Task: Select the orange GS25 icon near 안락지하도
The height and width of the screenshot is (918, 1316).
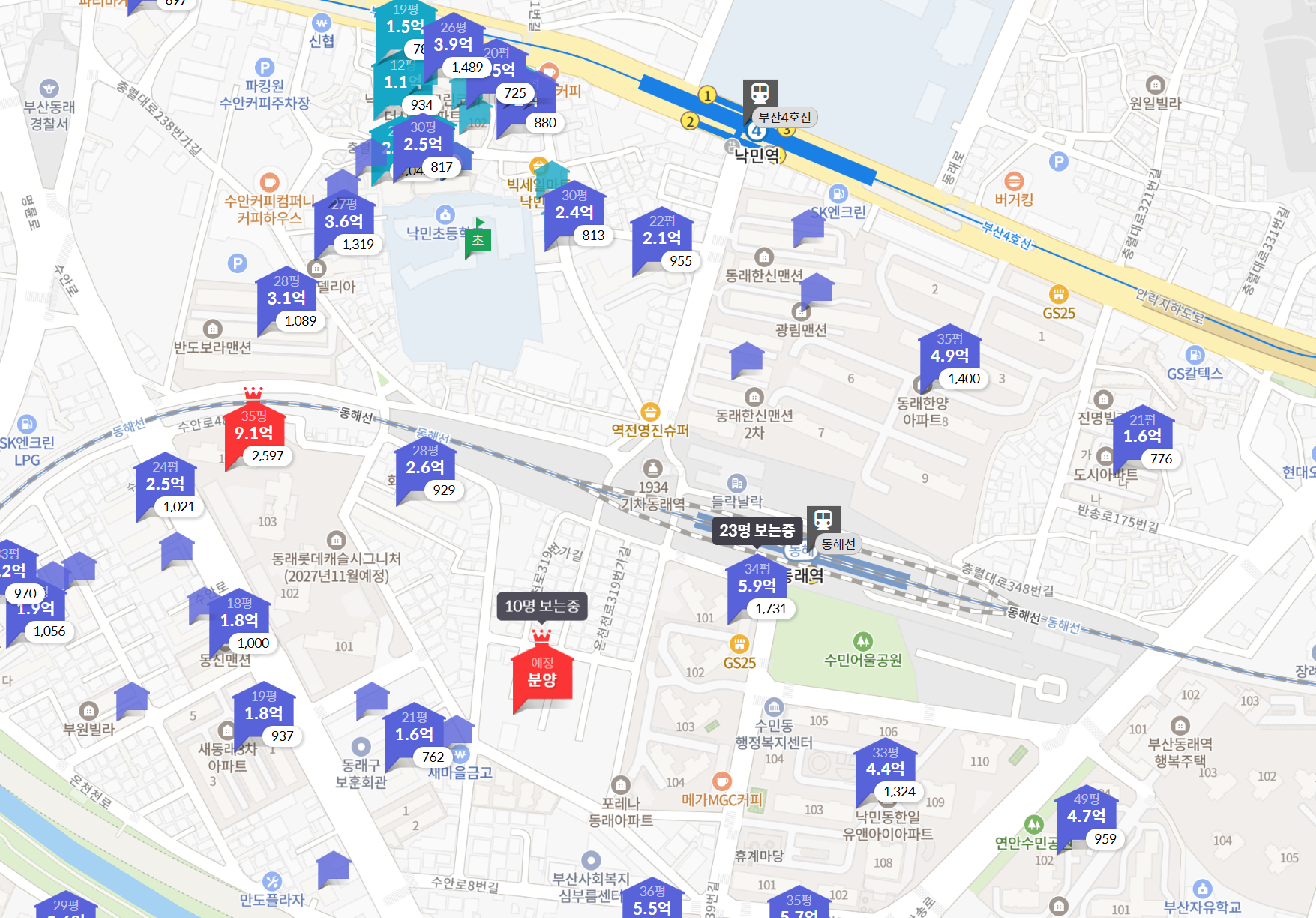Action: click(x=1058, y=293)
